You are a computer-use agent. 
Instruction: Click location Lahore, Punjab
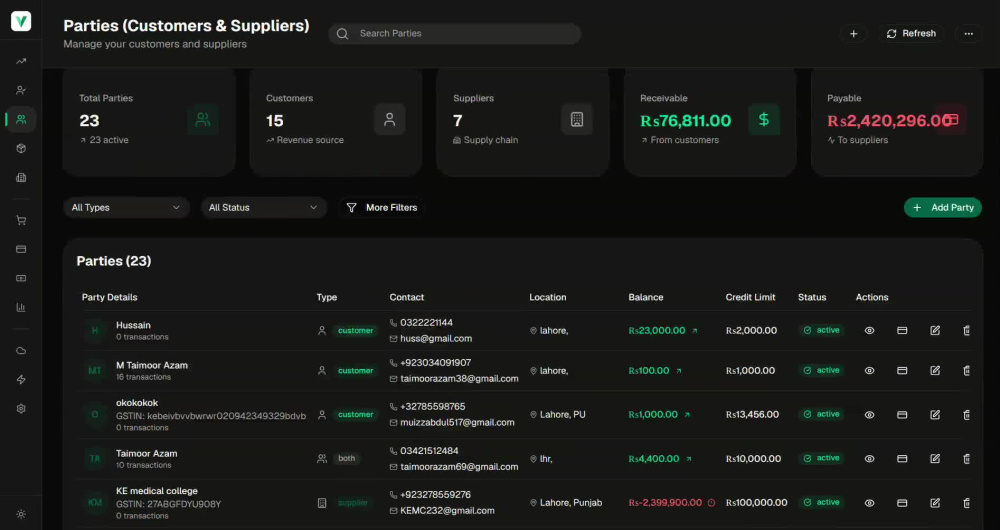[x=571, y=503]
